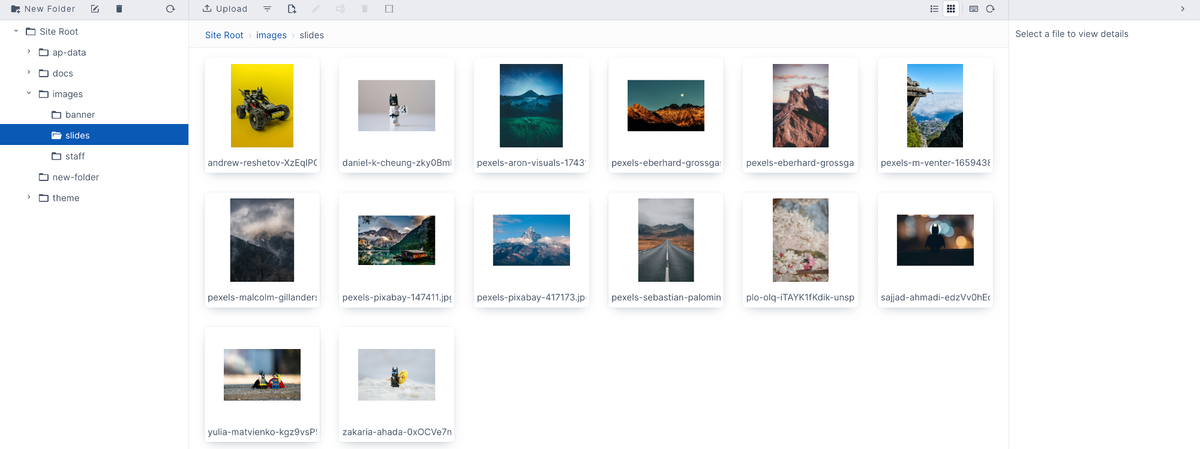The height and width of the screenshot is (449, 1200).
Task: Click the delete folder trash icon
Action: click(x=119, y=9)
